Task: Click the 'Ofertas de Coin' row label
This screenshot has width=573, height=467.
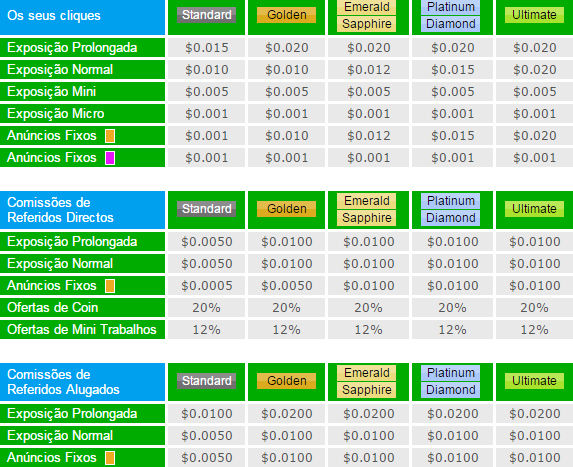Action: 53,308
